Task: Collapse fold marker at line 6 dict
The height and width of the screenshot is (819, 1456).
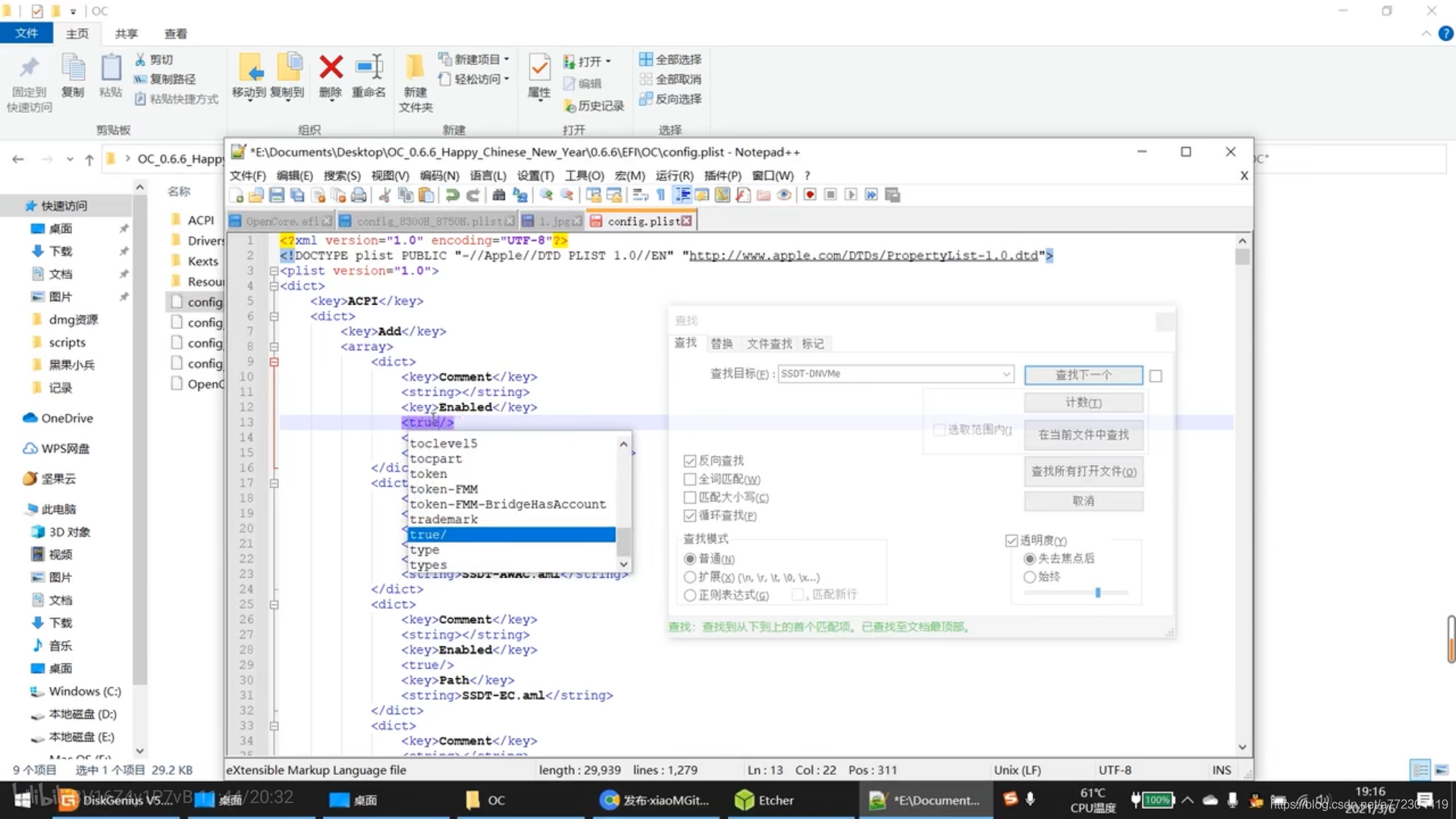Action: tap(274, 316)
